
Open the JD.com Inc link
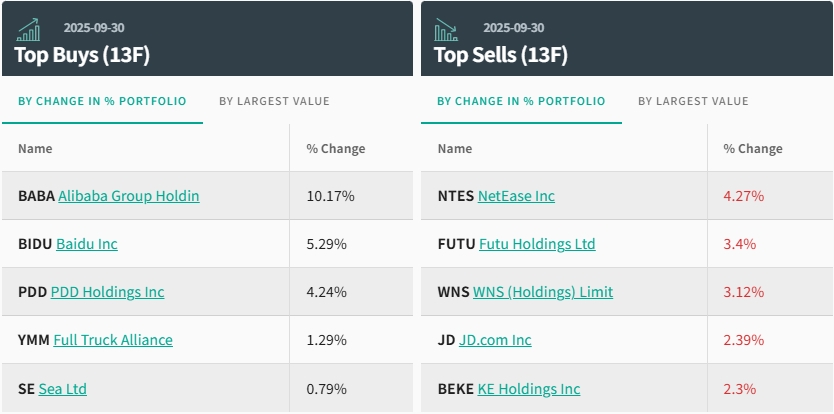(495, 340)
